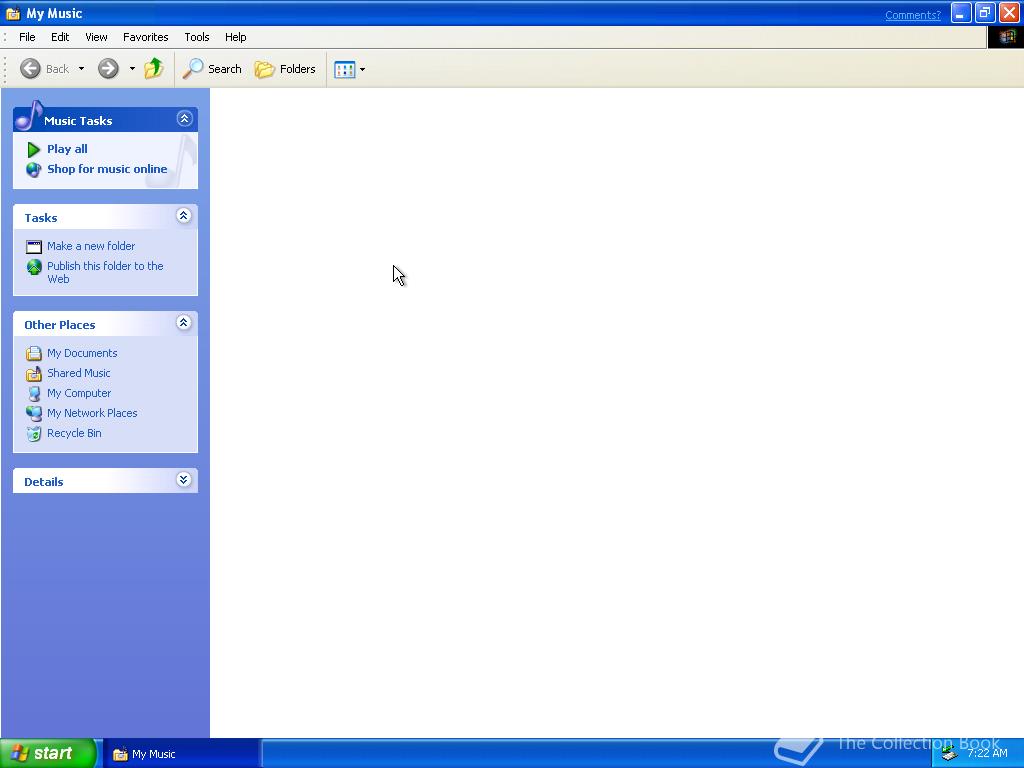Screen dimensions: 1024x768
Task: Click the Comments? link in title bar
Action: tap(912, 15)
